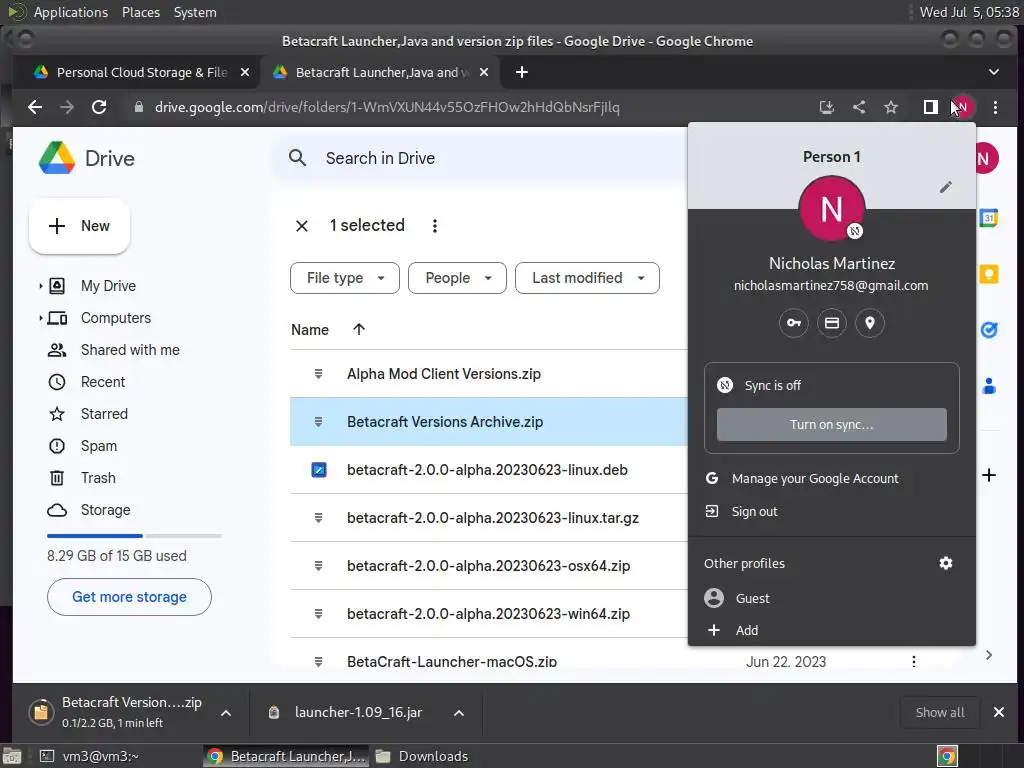Sign out of the Chrome profile

[831, 511]
